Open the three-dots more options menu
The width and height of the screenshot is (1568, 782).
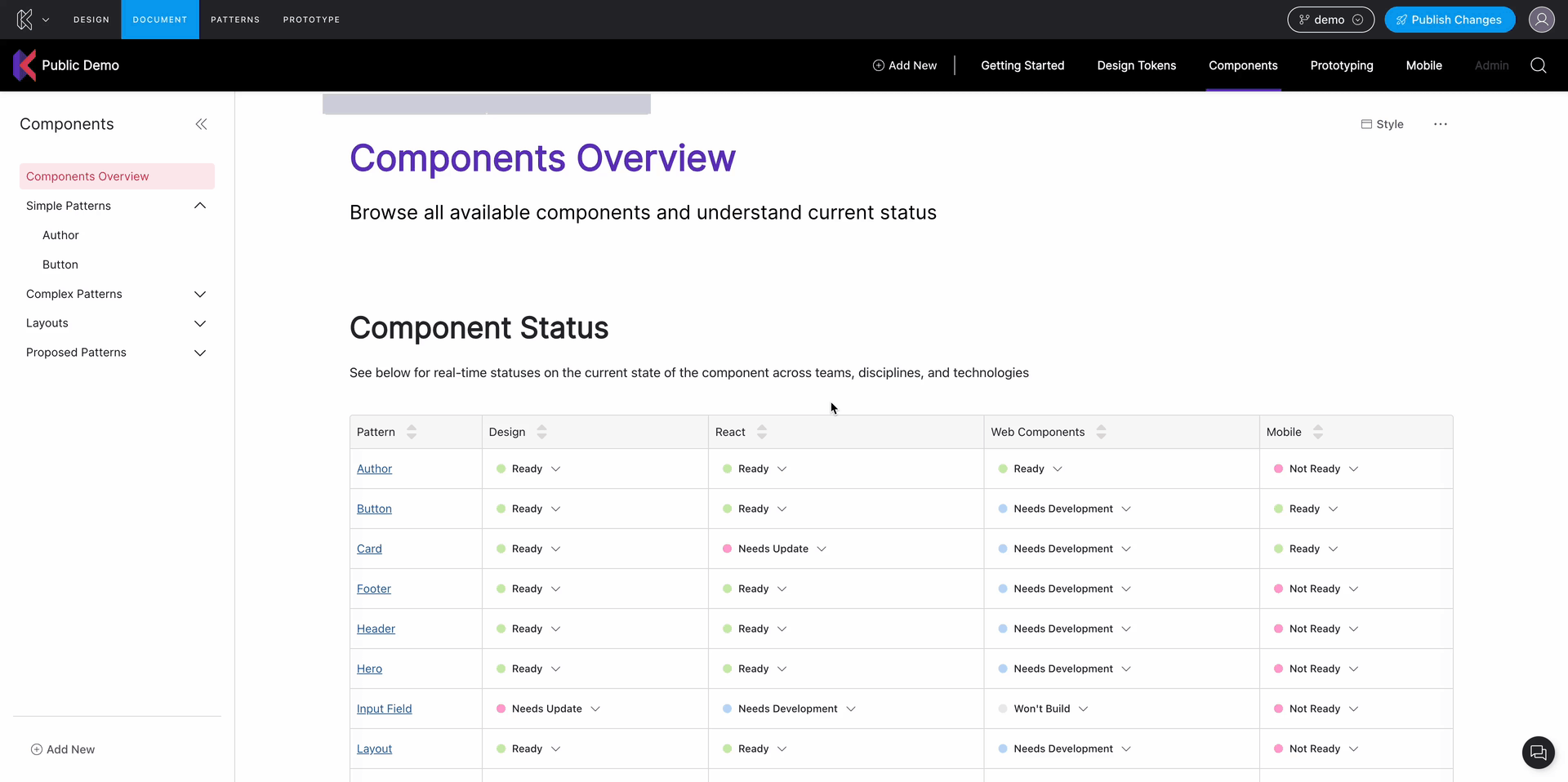coord(1440,124)
